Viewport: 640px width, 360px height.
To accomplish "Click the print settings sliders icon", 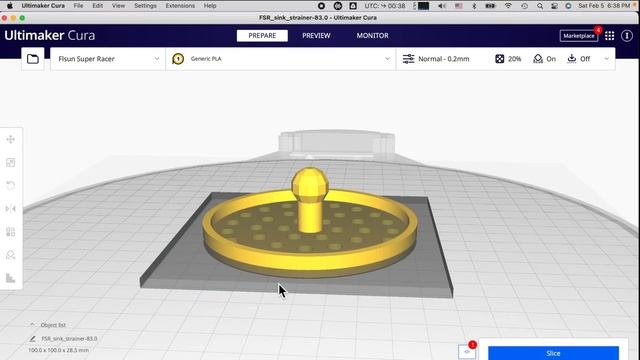I will pyautogui.click(x=409, y=59).
